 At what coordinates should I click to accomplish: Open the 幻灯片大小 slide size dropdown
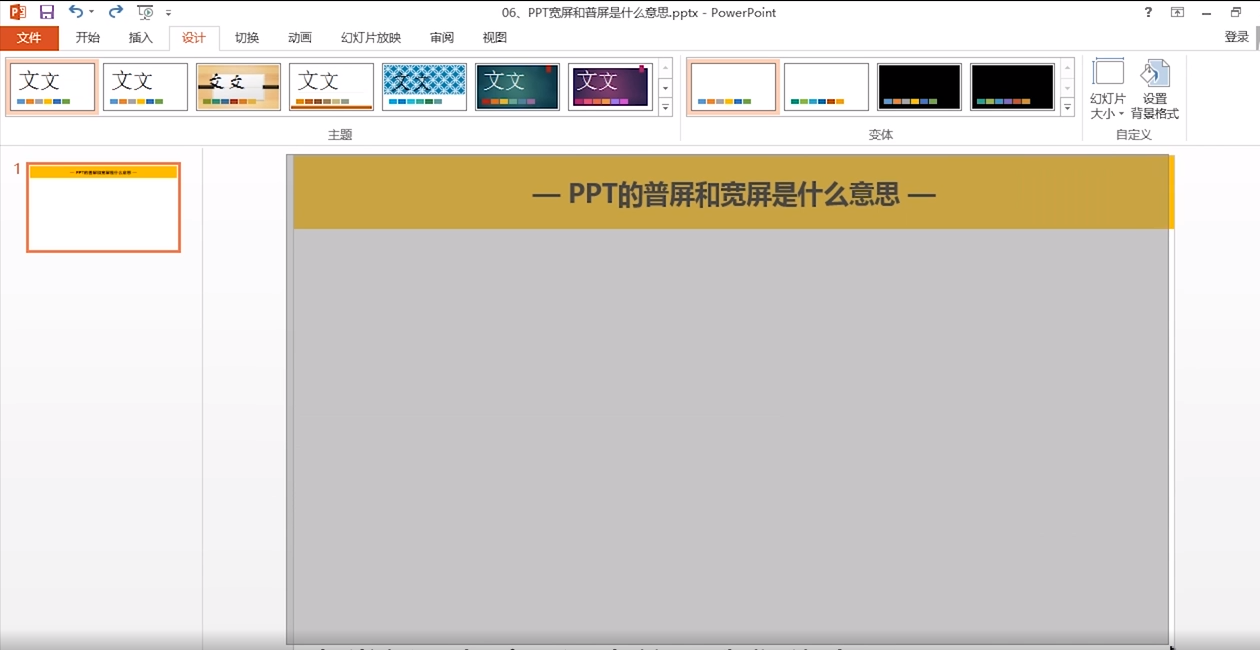point(1108,89)
